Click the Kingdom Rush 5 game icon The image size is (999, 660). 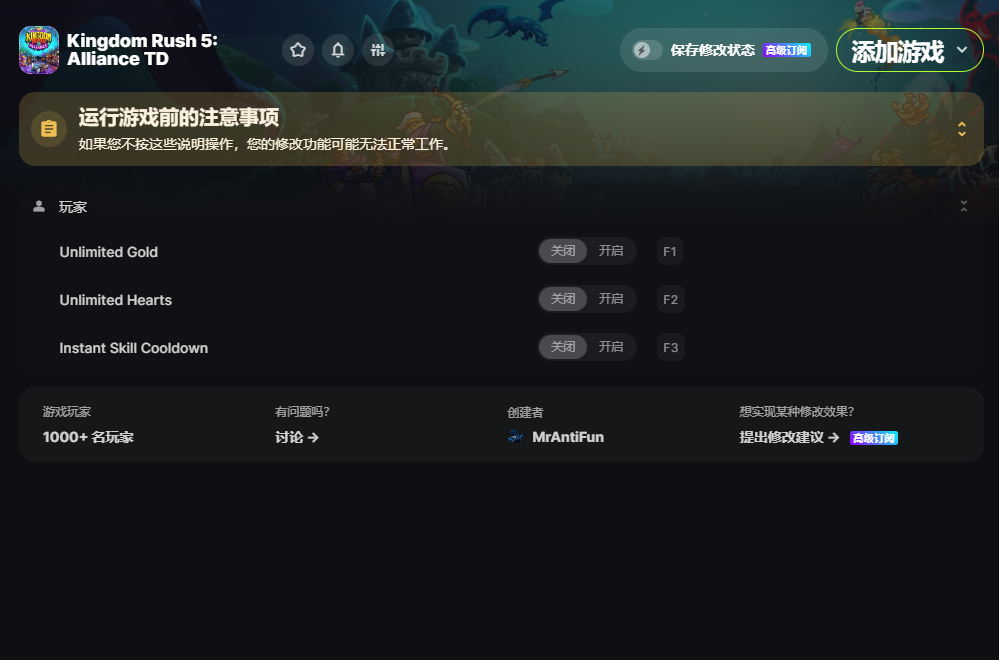39,50
